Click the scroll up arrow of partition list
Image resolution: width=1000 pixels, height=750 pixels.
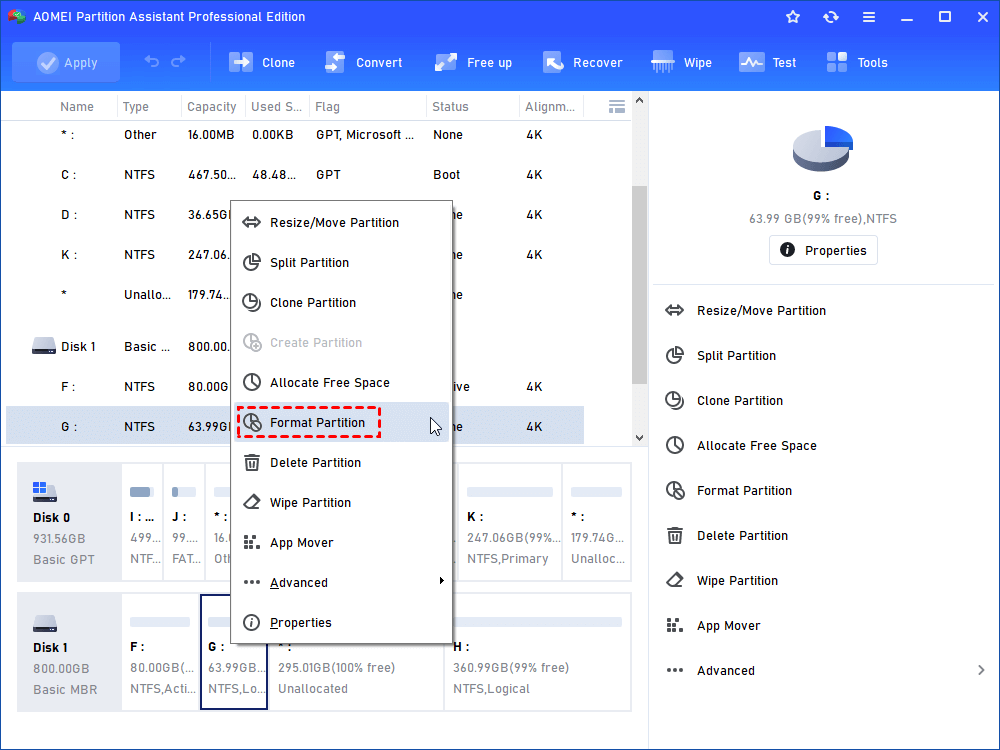(x=640, y=101)
